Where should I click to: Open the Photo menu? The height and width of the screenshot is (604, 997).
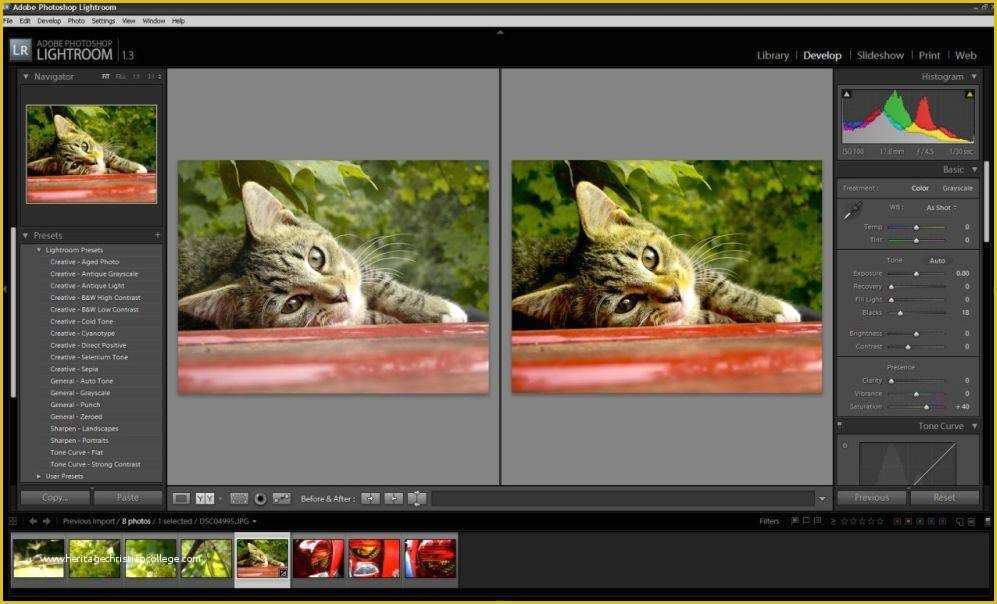[76, 21]
